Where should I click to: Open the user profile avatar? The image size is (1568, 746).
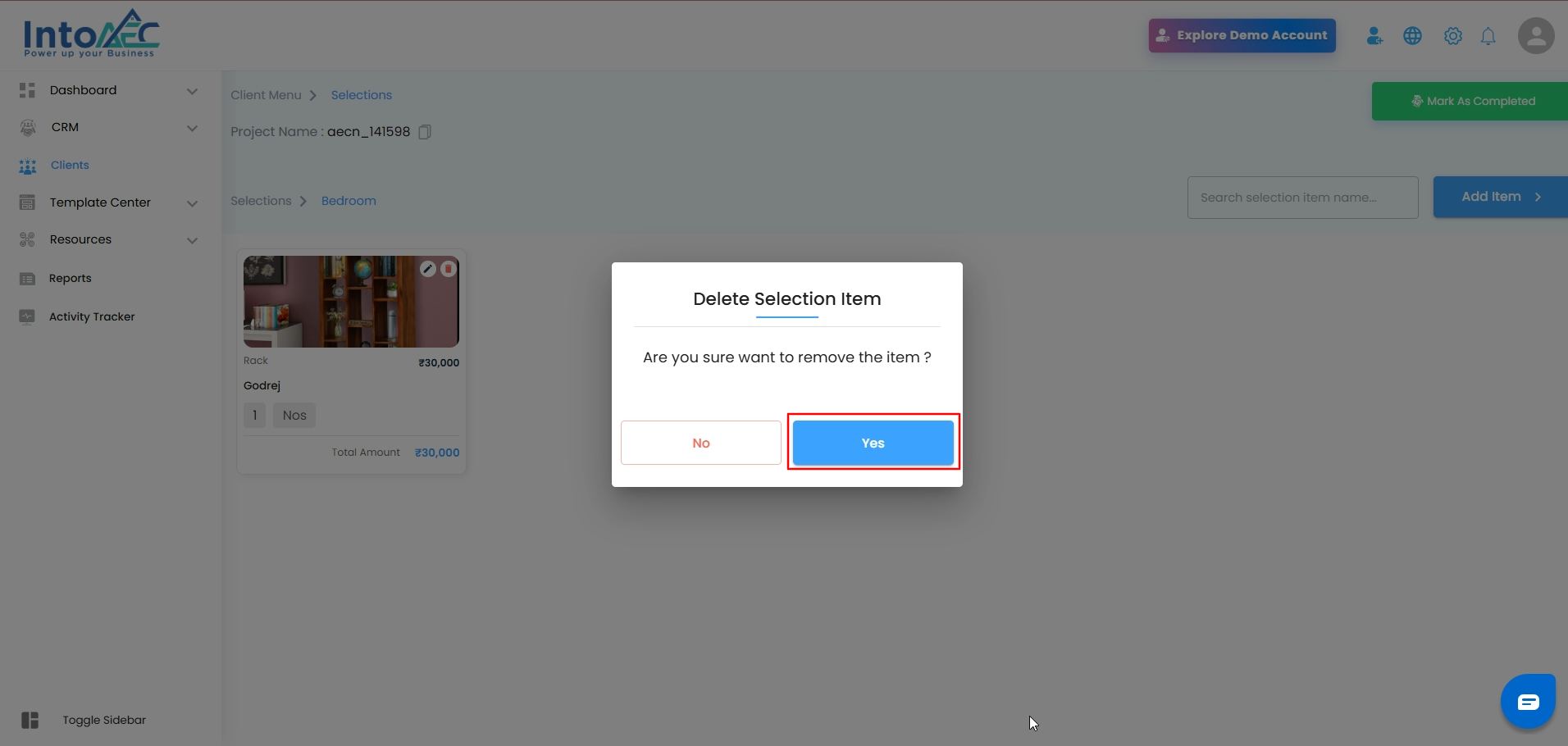[x=1535, y=36]
